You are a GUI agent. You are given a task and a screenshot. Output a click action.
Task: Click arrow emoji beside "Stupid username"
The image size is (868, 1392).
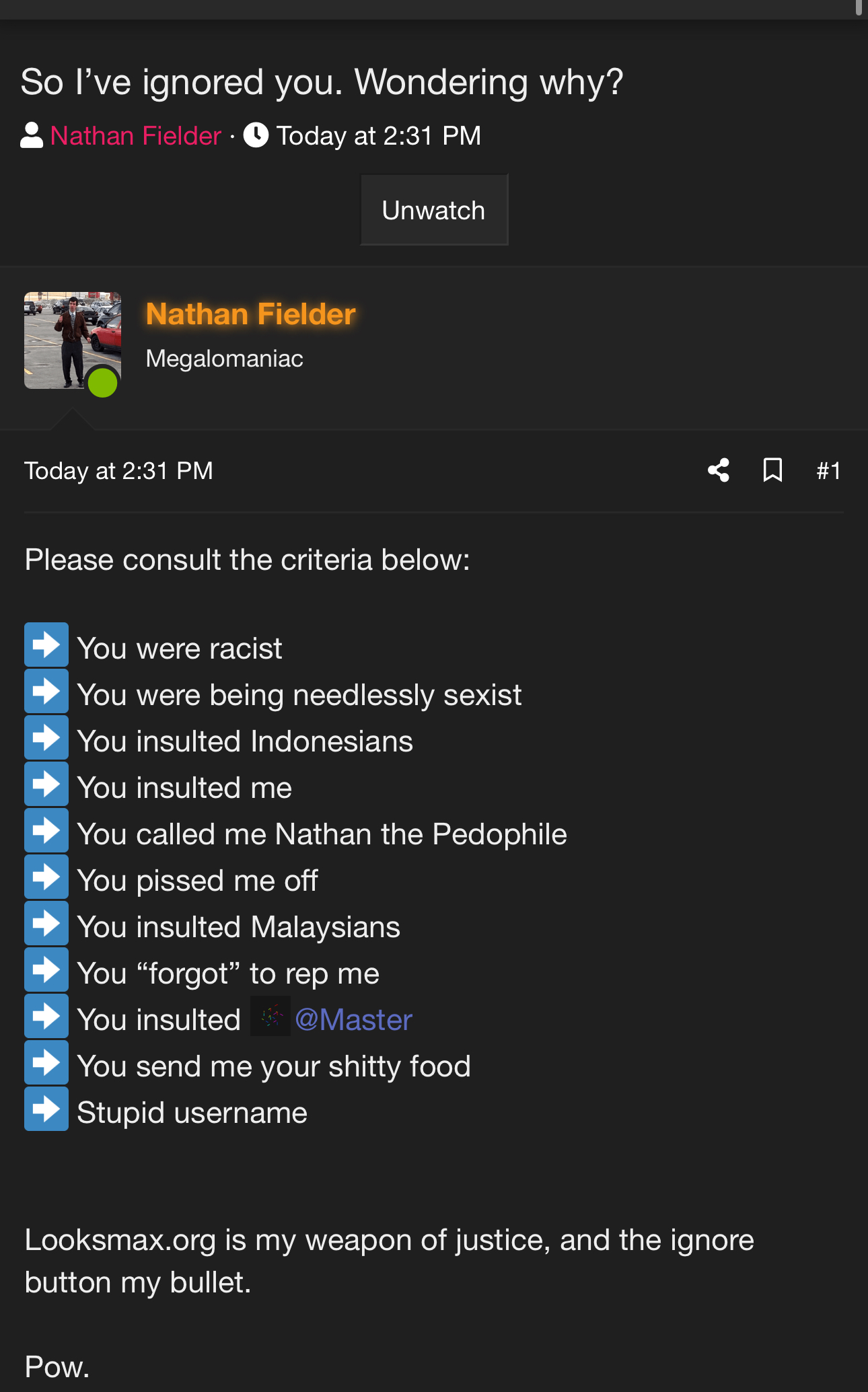pos(46,1109)
